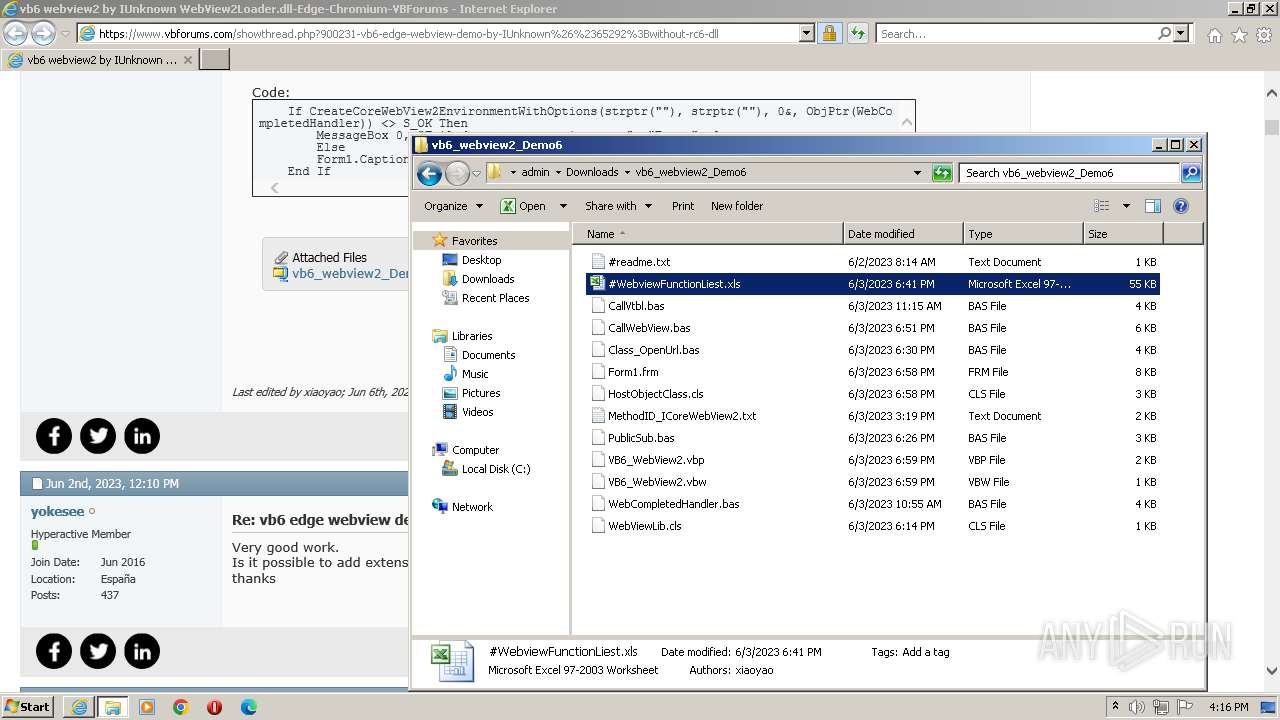Click LinkedIn icon below yokesee's post
The height and width of the screenshot is (720, 1280).
point(142,651)
